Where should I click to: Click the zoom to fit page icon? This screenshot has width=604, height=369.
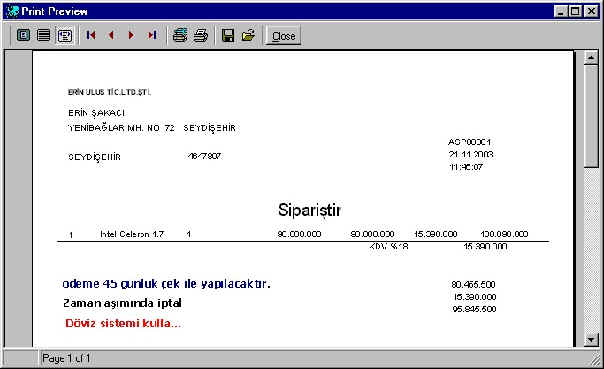(23, 35)
